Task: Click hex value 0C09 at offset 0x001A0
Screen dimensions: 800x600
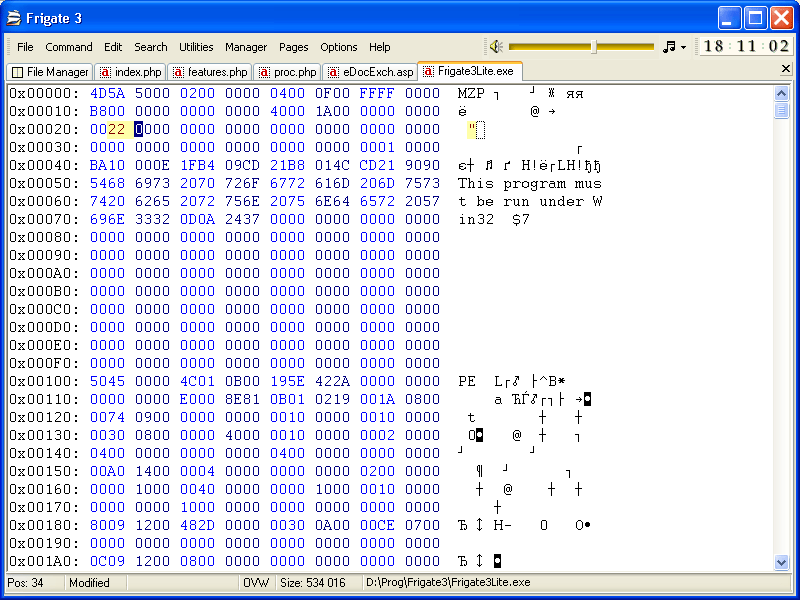Action: click(x=107, y=561)
